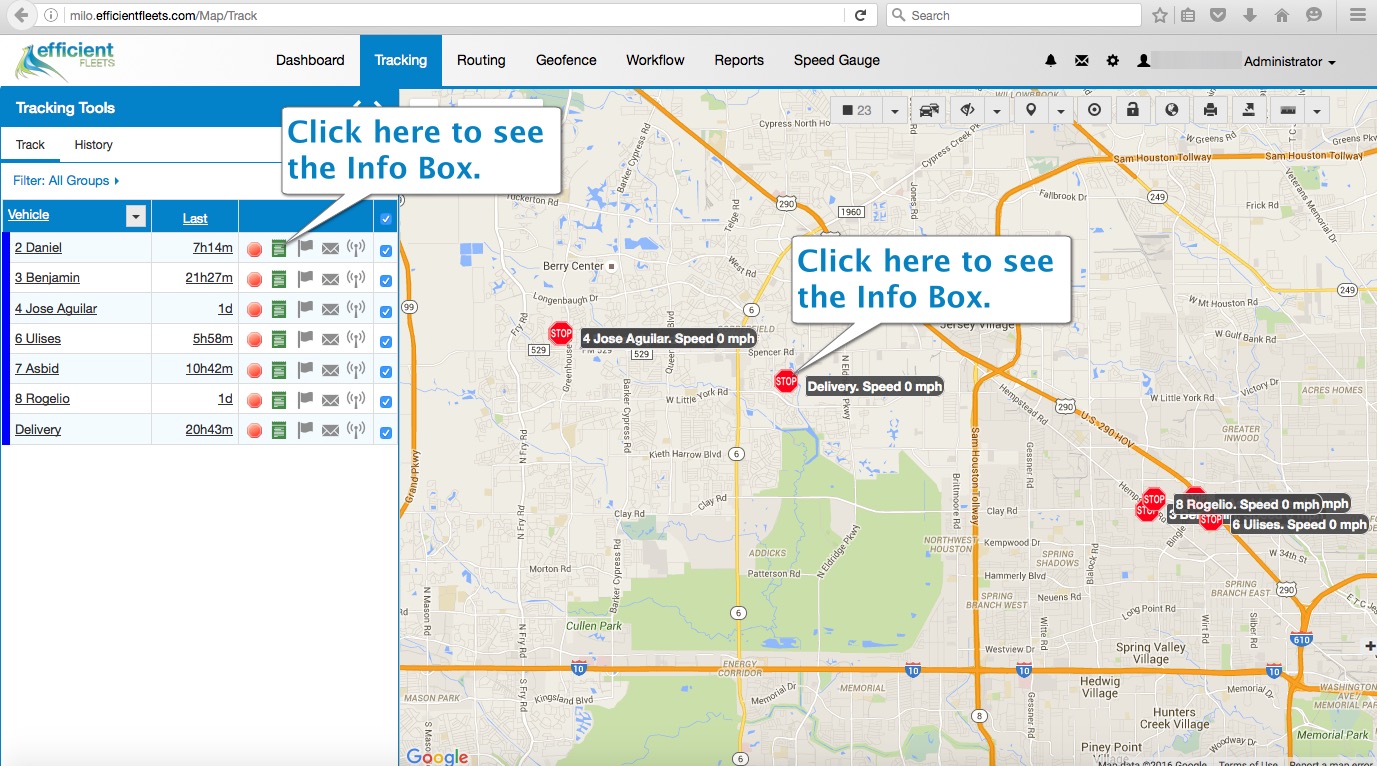The width and height of the screenshot is (1377, 766).
Task: Click the target circle icon on map toolbar
Action: [x=1094, y=110]
